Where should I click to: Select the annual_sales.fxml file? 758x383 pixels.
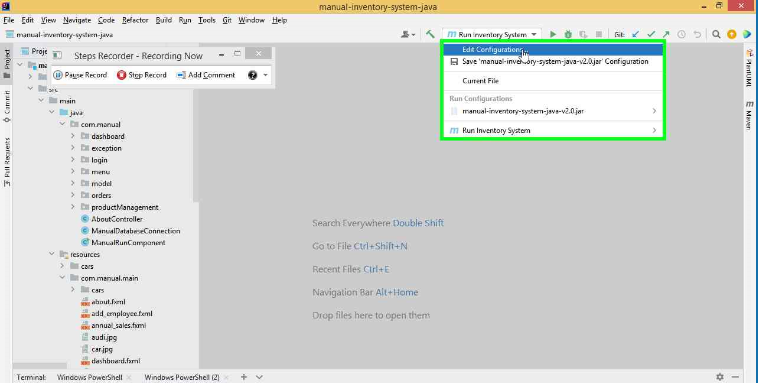119,325
